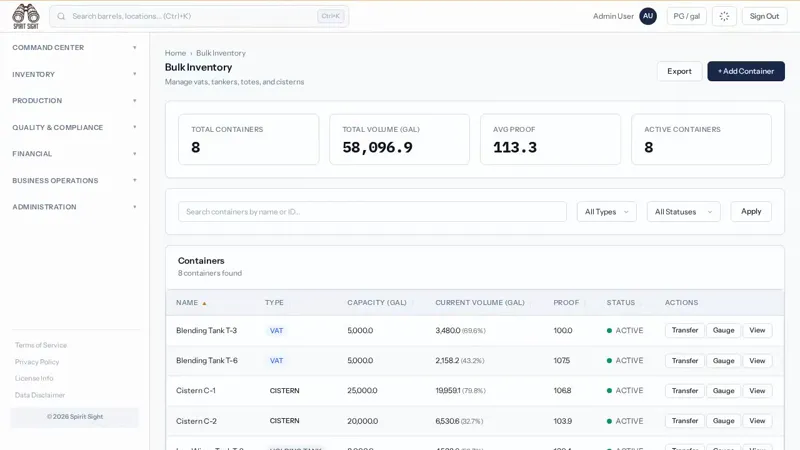Screen dimensions: 800x450
Task: Click View for Blending Tank T-3
Action: coord(757,330)
